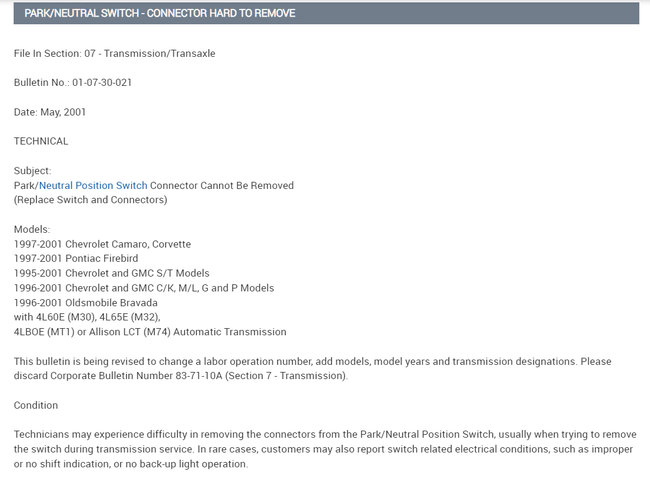650x478 pixels.
Task: Click the Replace Switch and Connectors line
Action: pyautogui.click(x=90, y=200)
